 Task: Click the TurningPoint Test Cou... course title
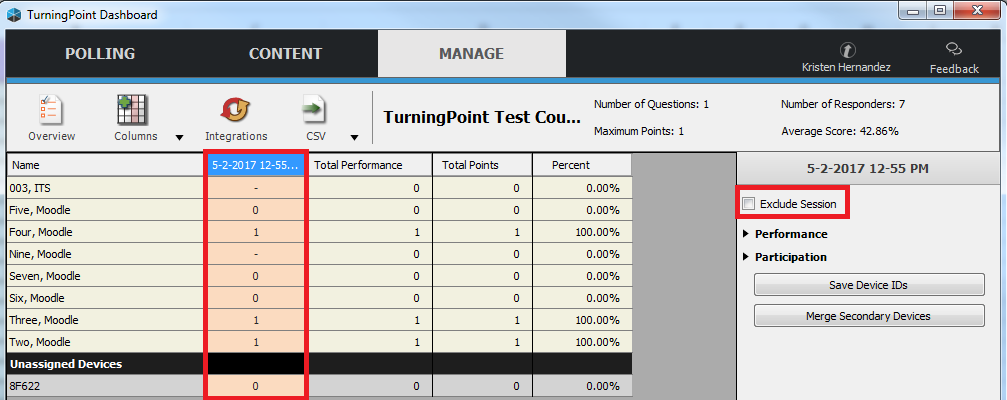point(482,117)
